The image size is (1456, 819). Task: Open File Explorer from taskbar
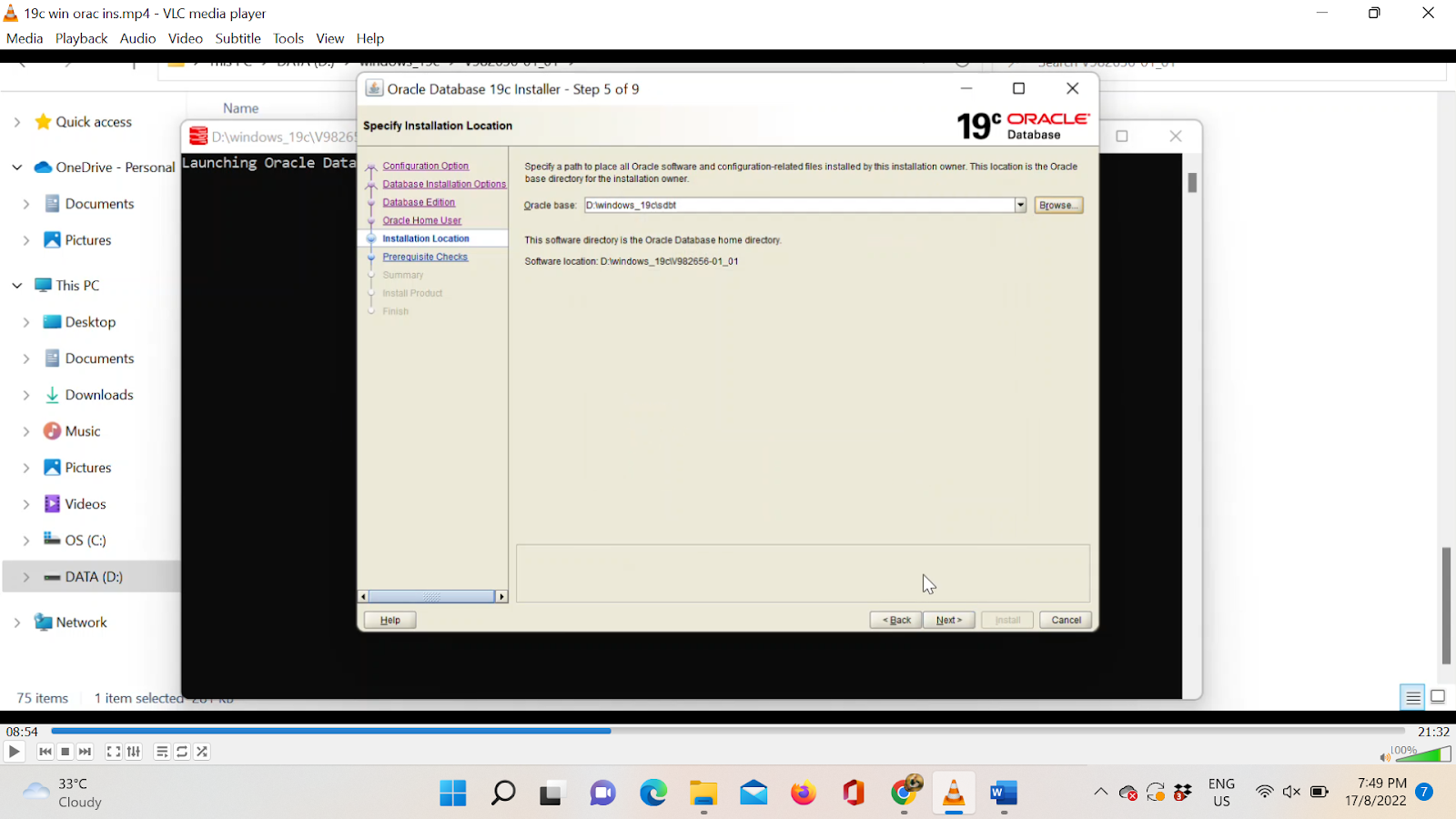703,793
